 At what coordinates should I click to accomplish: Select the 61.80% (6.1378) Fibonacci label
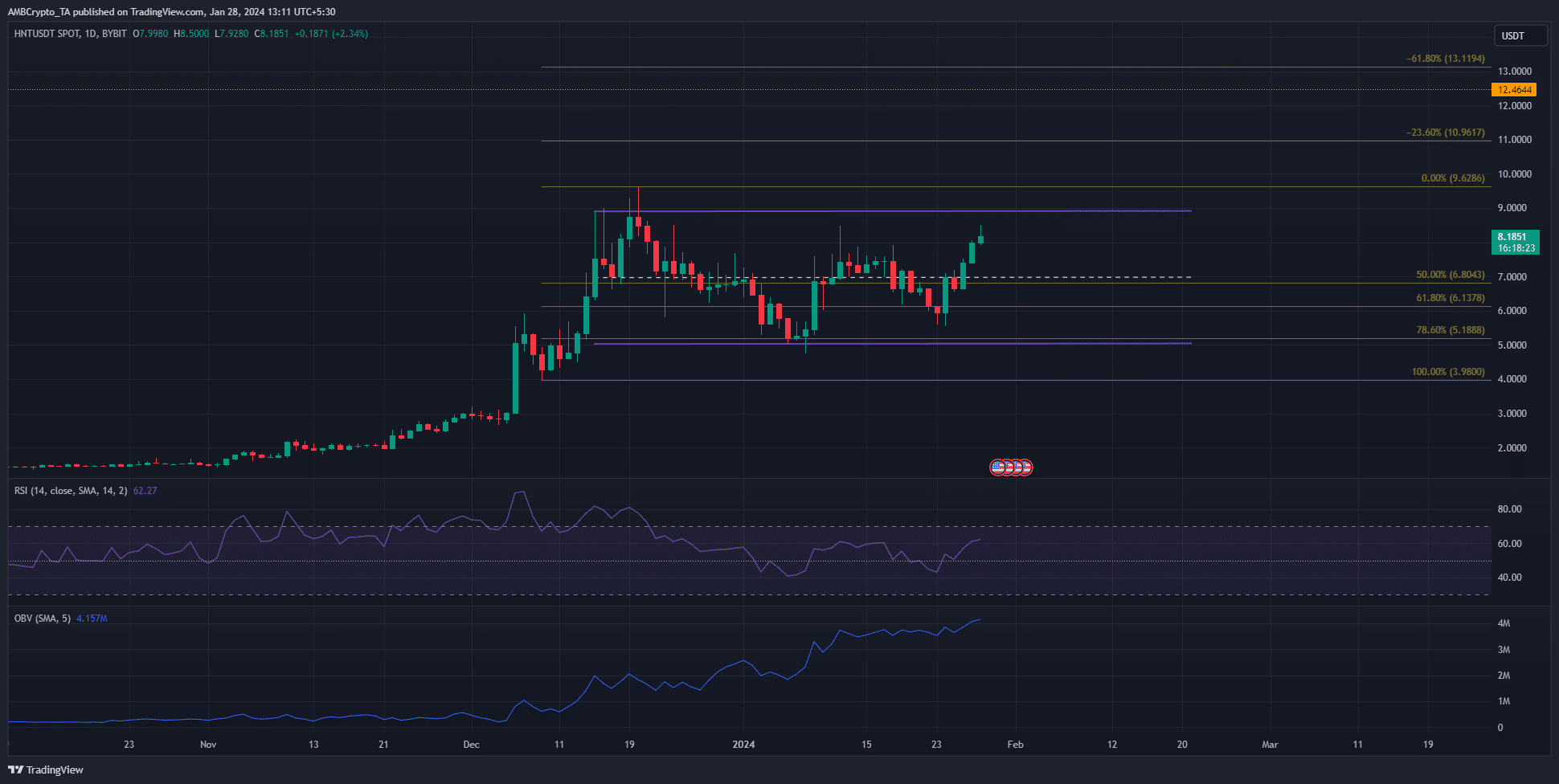click(x=1451, y=298)
